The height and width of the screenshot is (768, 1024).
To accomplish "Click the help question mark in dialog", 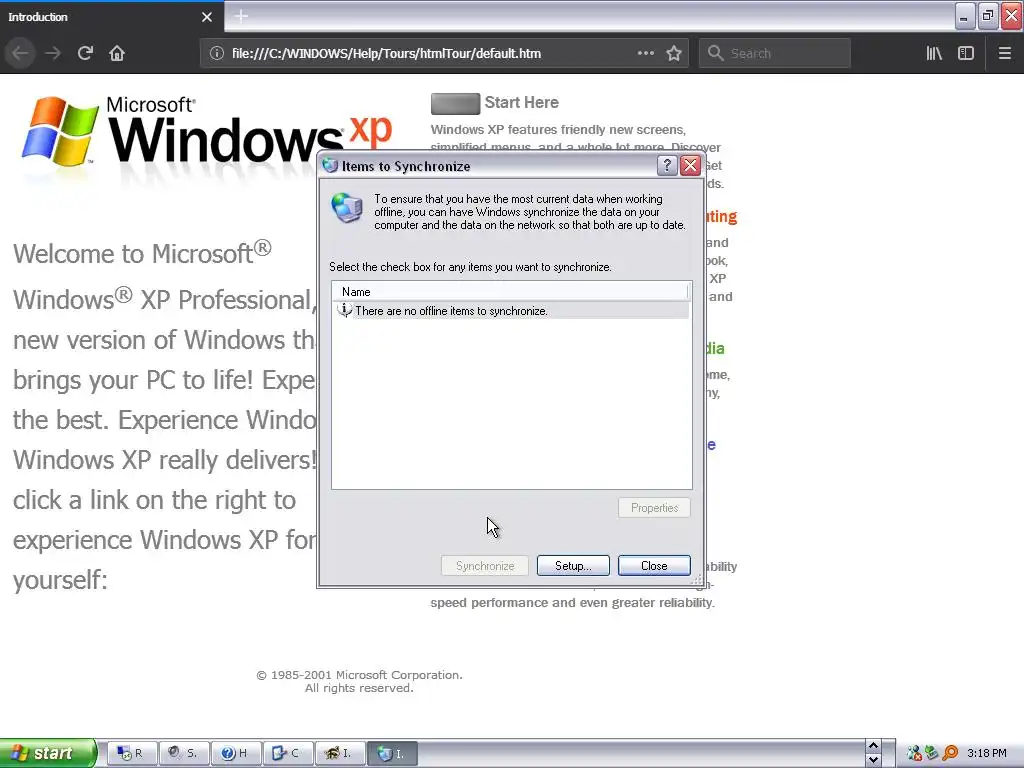I will point(667,166).
